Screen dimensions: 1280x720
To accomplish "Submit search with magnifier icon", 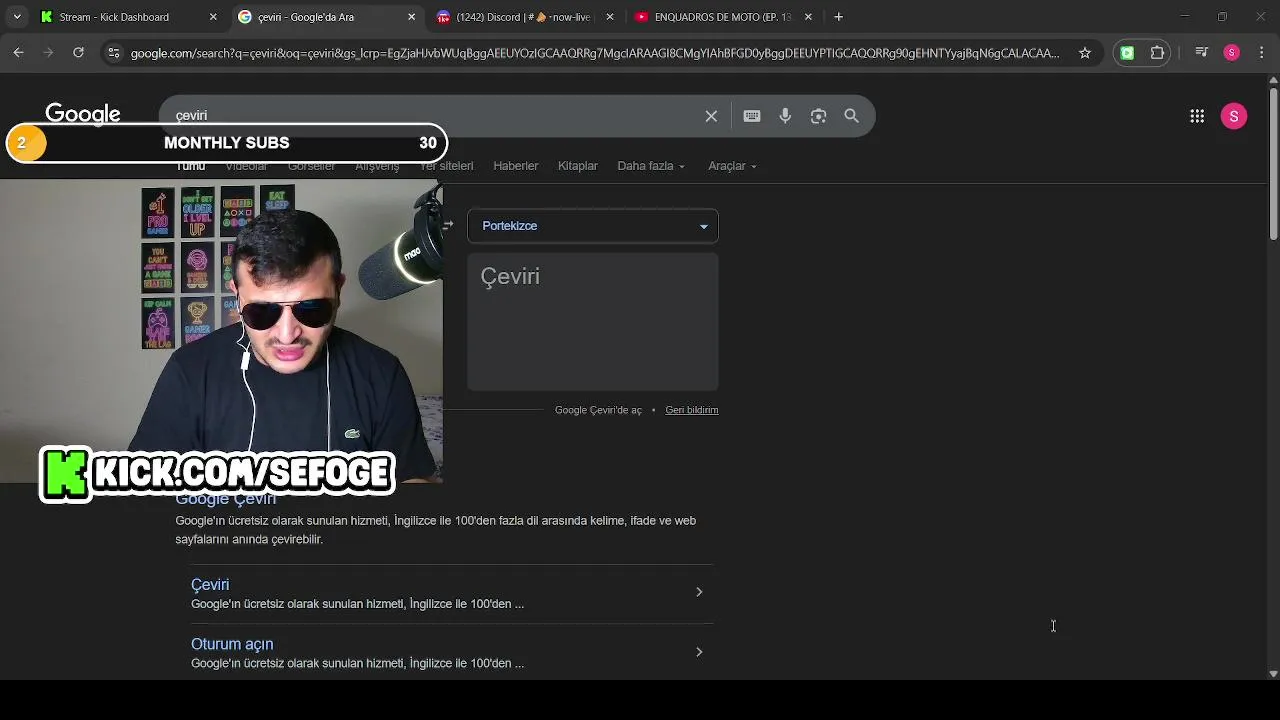I will (x=851, y=116).
